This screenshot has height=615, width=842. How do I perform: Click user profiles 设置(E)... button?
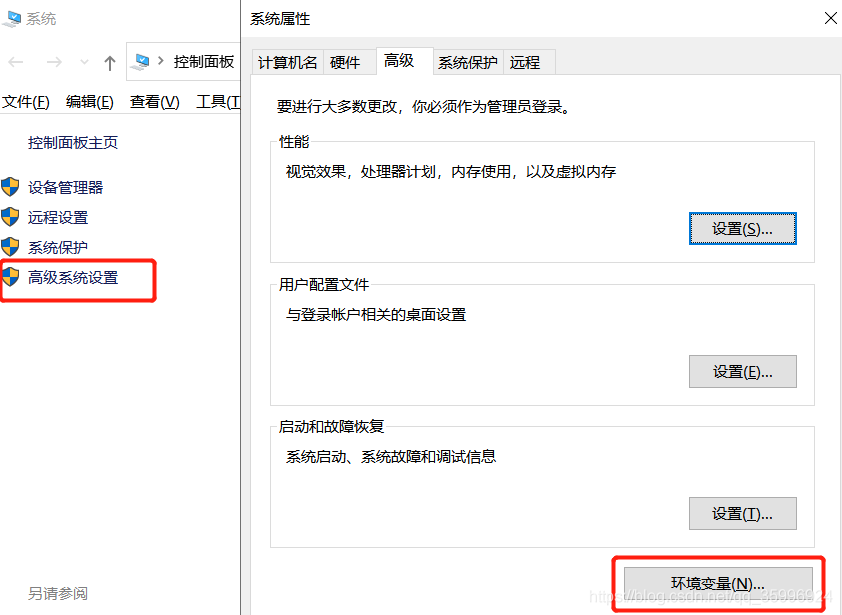click(743, 372)
